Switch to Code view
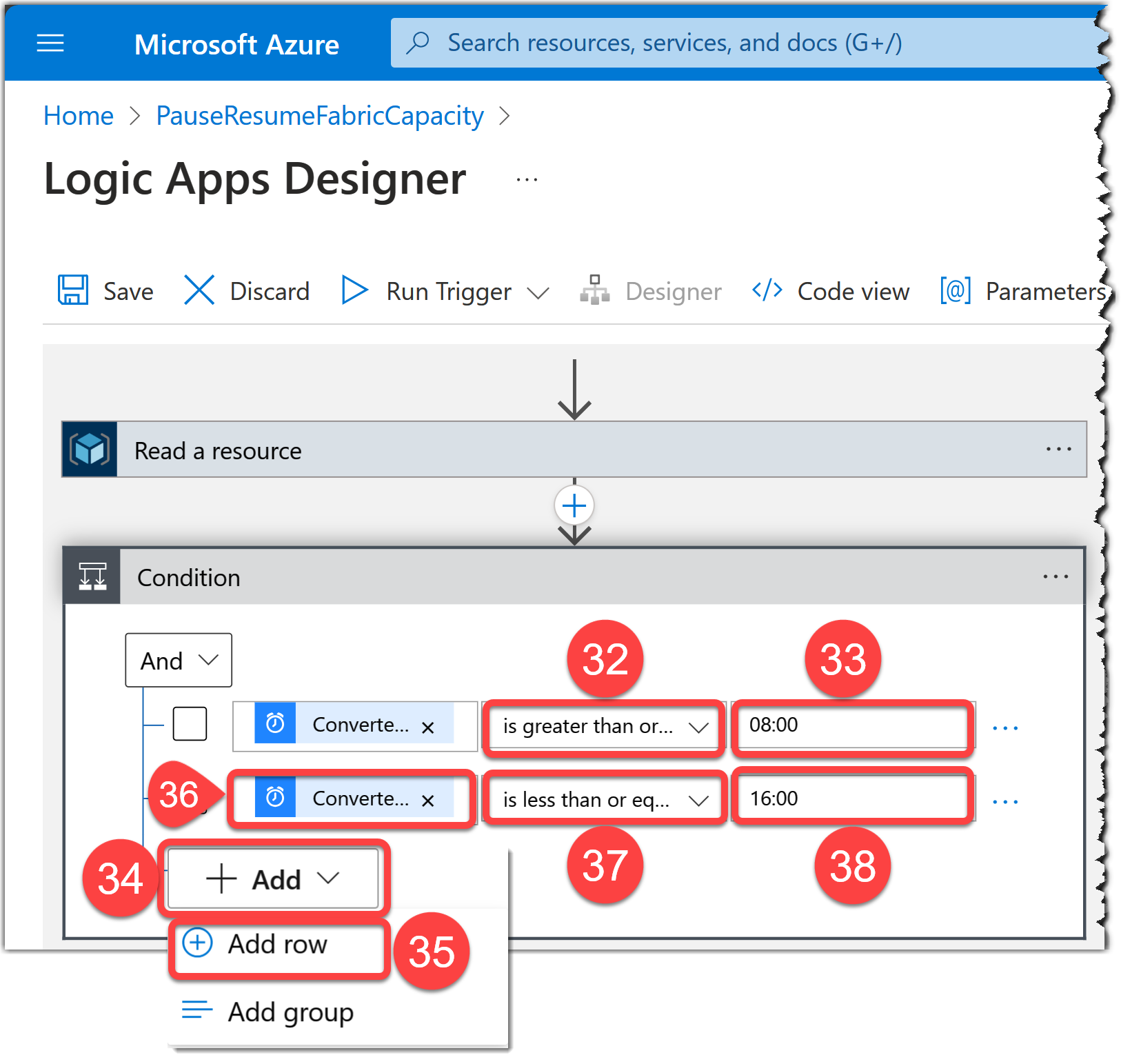 point(854,292)
